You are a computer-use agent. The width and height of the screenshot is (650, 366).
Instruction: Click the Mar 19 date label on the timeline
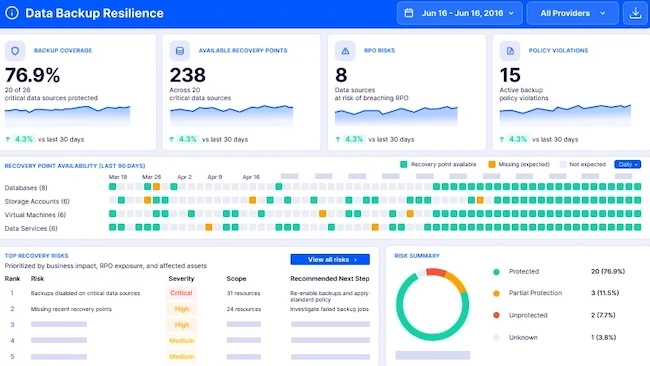click(118, 177)
